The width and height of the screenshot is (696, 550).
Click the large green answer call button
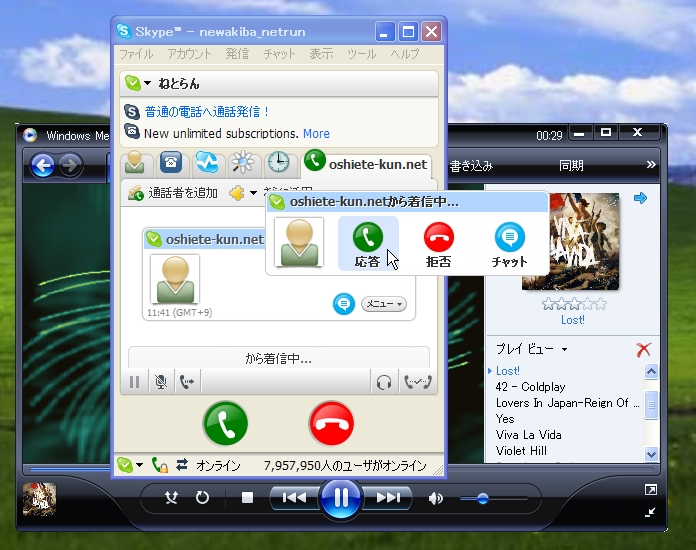(x=225, y=423)
